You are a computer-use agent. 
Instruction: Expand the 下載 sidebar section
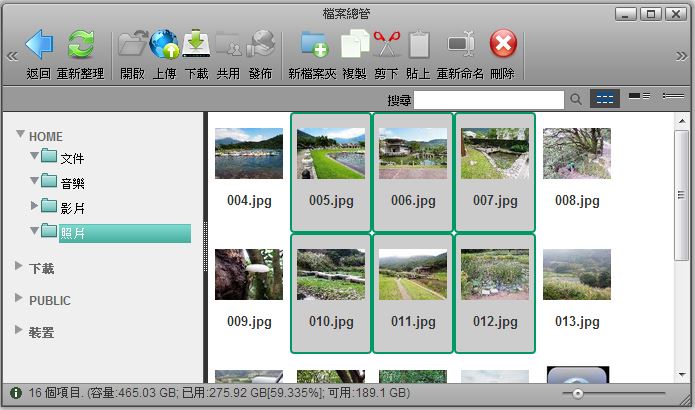point(20,268)
